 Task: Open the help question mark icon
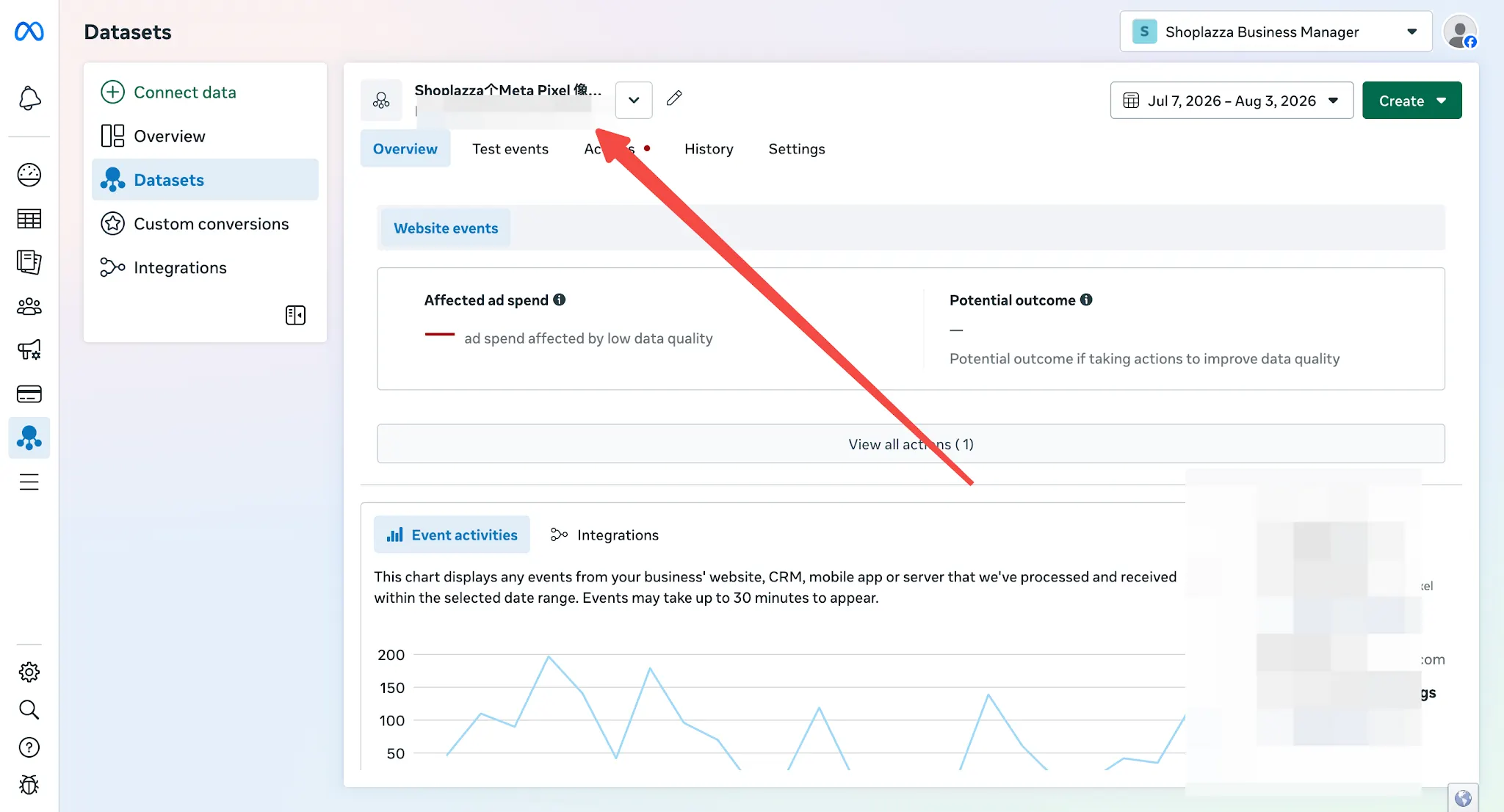pos(29,747)
